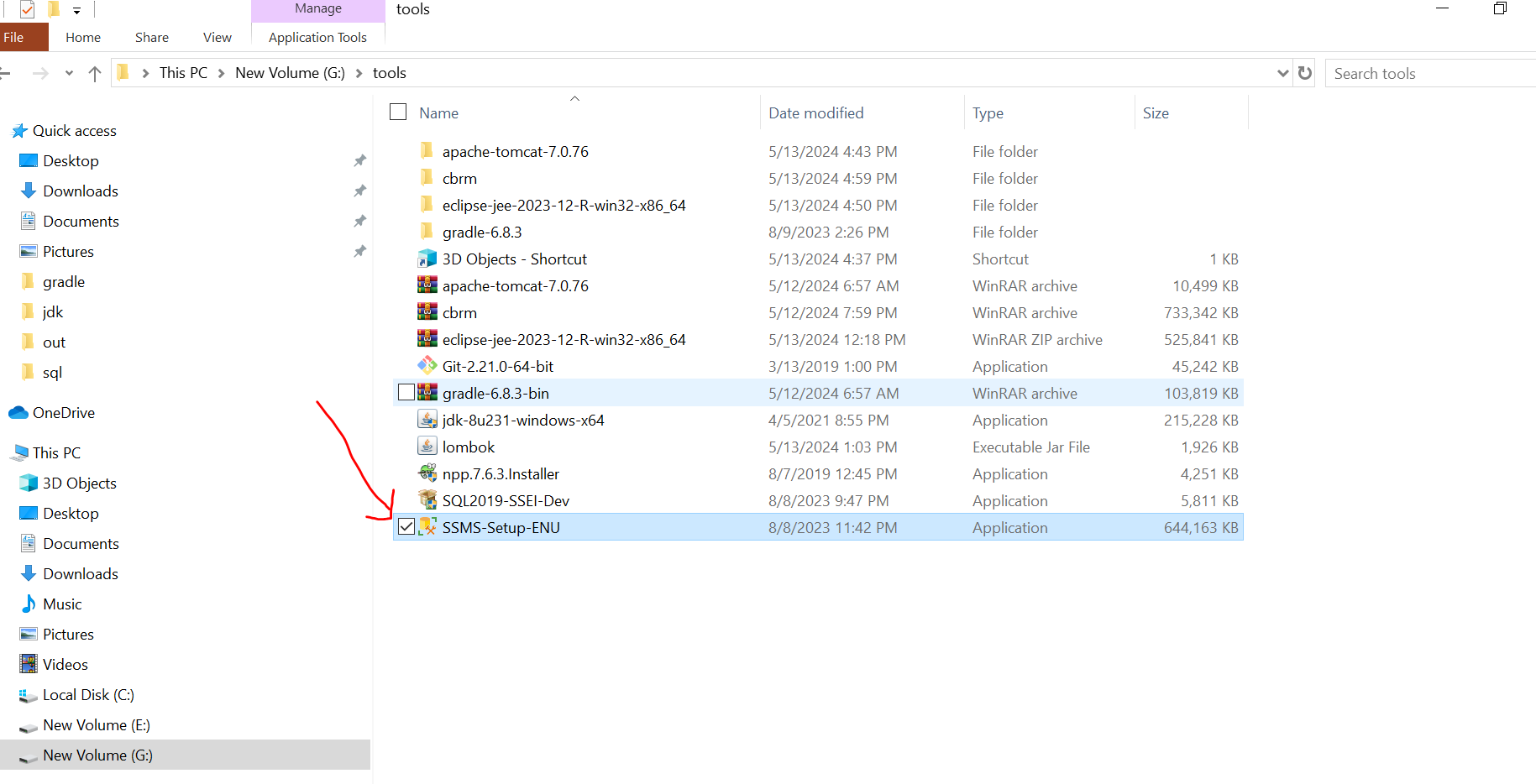
Task: Click the Manage contextual tab
Action: [x=318, y=9]
